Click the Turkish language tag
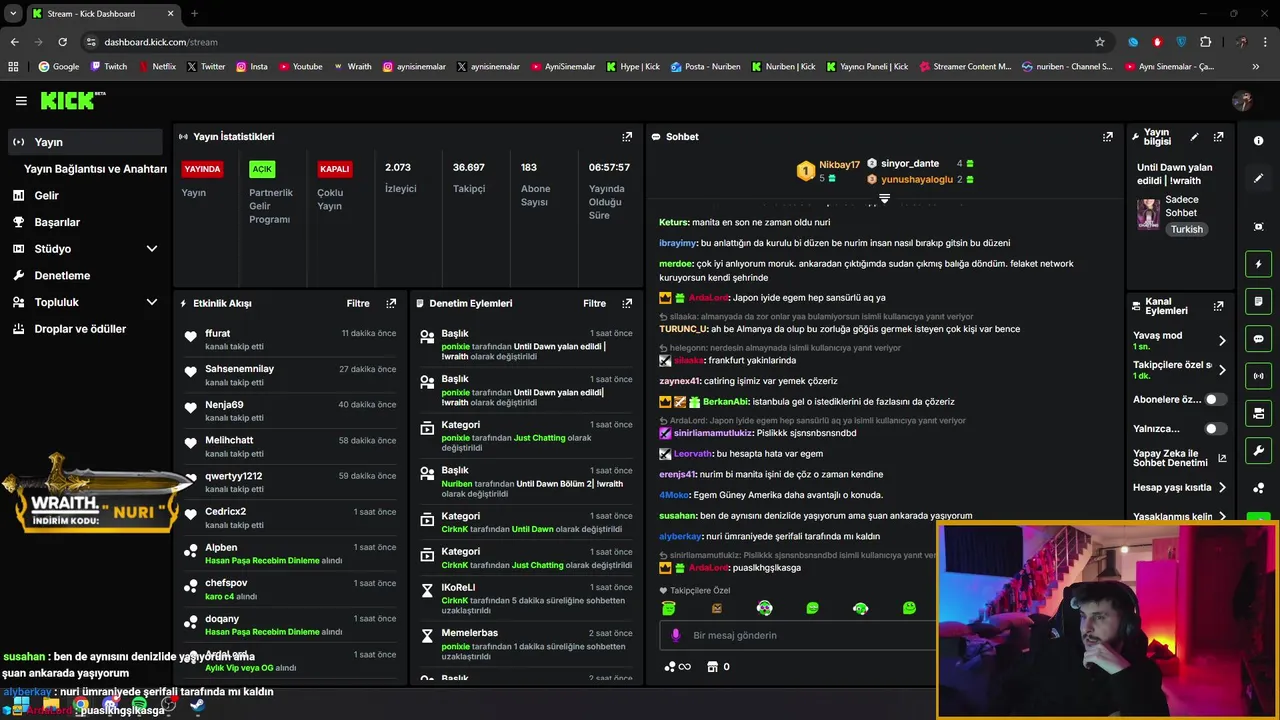 (x=1187, y=229)
